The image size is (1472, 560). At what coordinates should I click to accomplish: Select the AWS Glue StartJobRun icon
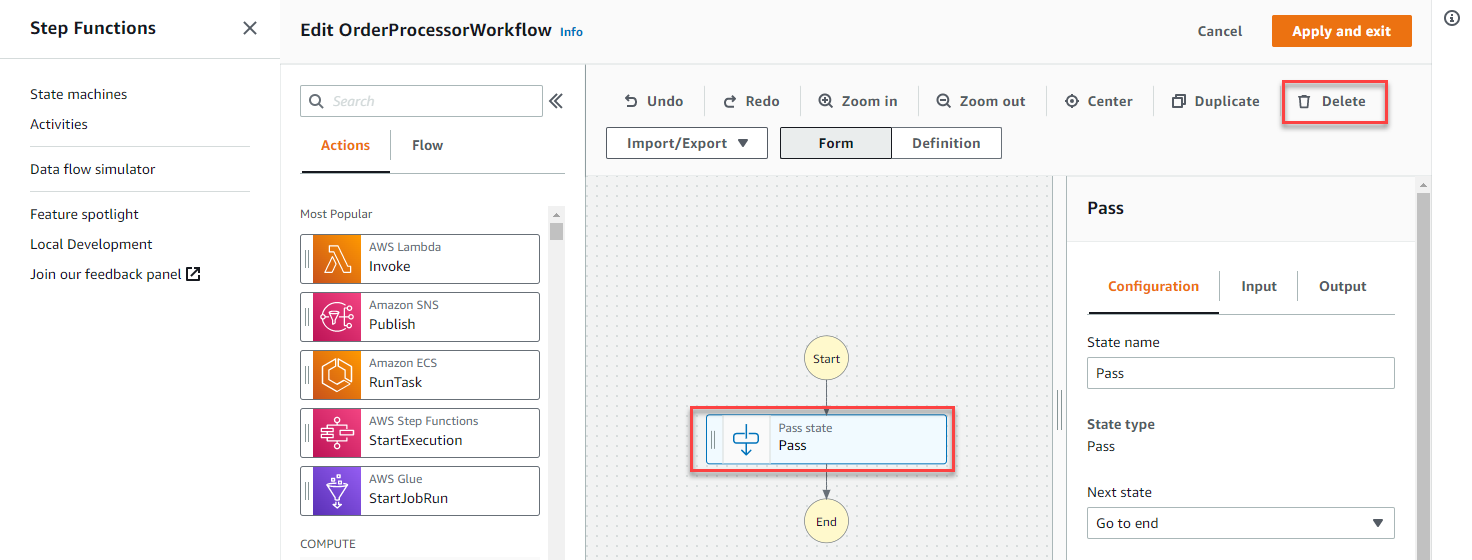tap(337, 491)
